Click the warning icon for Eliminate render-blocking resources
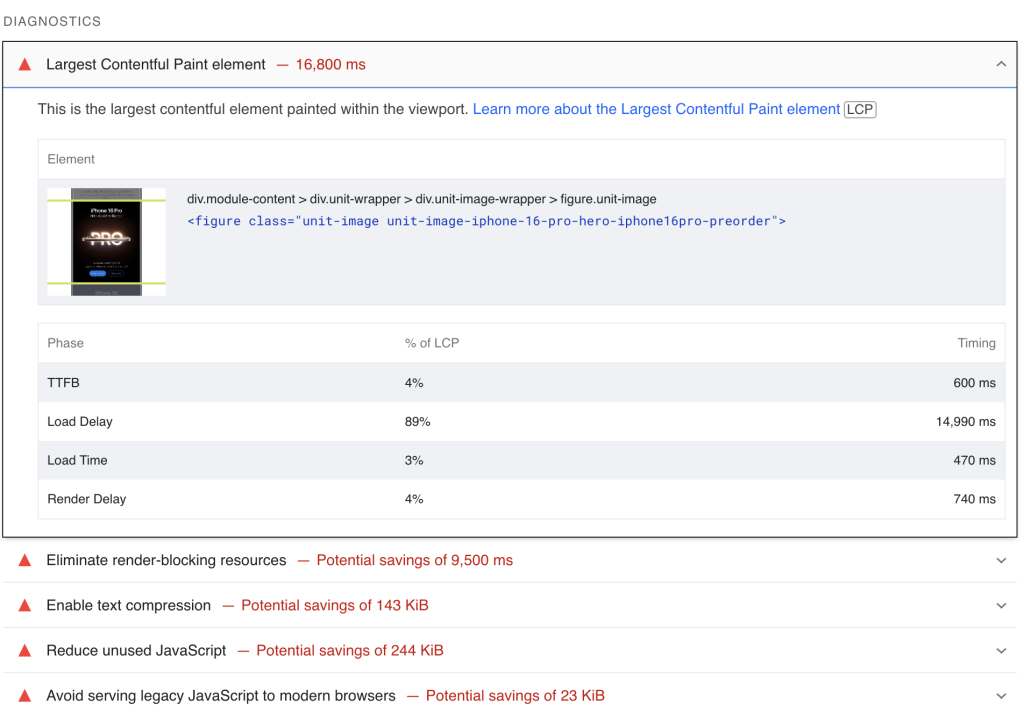1024x713 pixels. (23, 560)
